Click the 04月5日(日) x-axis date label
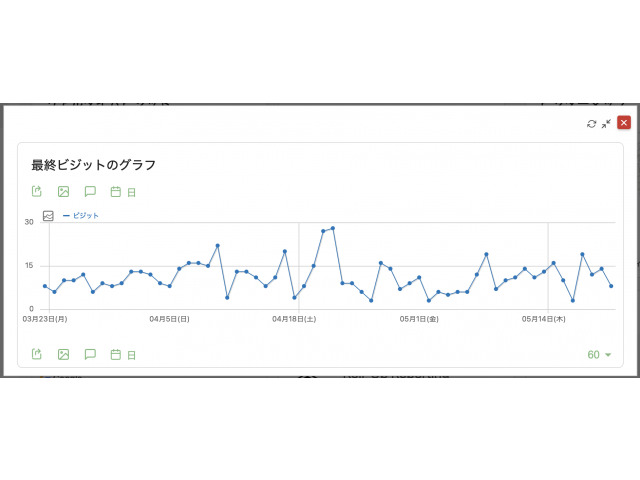Image resolution: width=640 pixels, height=480 pixels. pos(169,319)
